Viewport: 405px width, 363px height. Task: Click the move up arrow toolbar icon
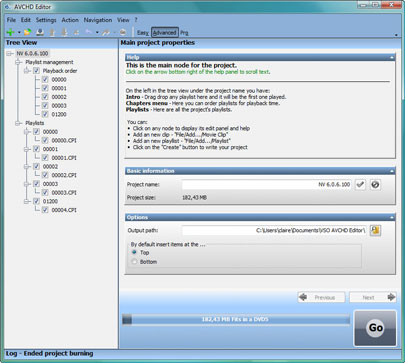(x=52, y=32)
